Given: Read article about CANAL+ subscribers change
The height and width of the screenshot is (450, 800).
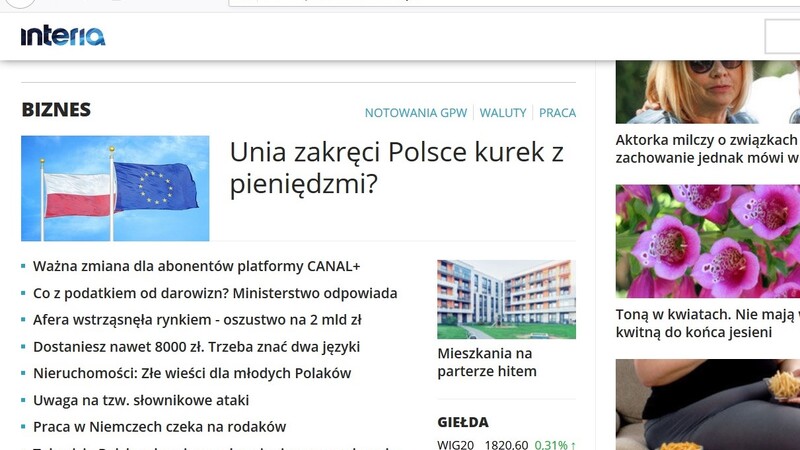Looking at the screenshot, I should point(196,267).
